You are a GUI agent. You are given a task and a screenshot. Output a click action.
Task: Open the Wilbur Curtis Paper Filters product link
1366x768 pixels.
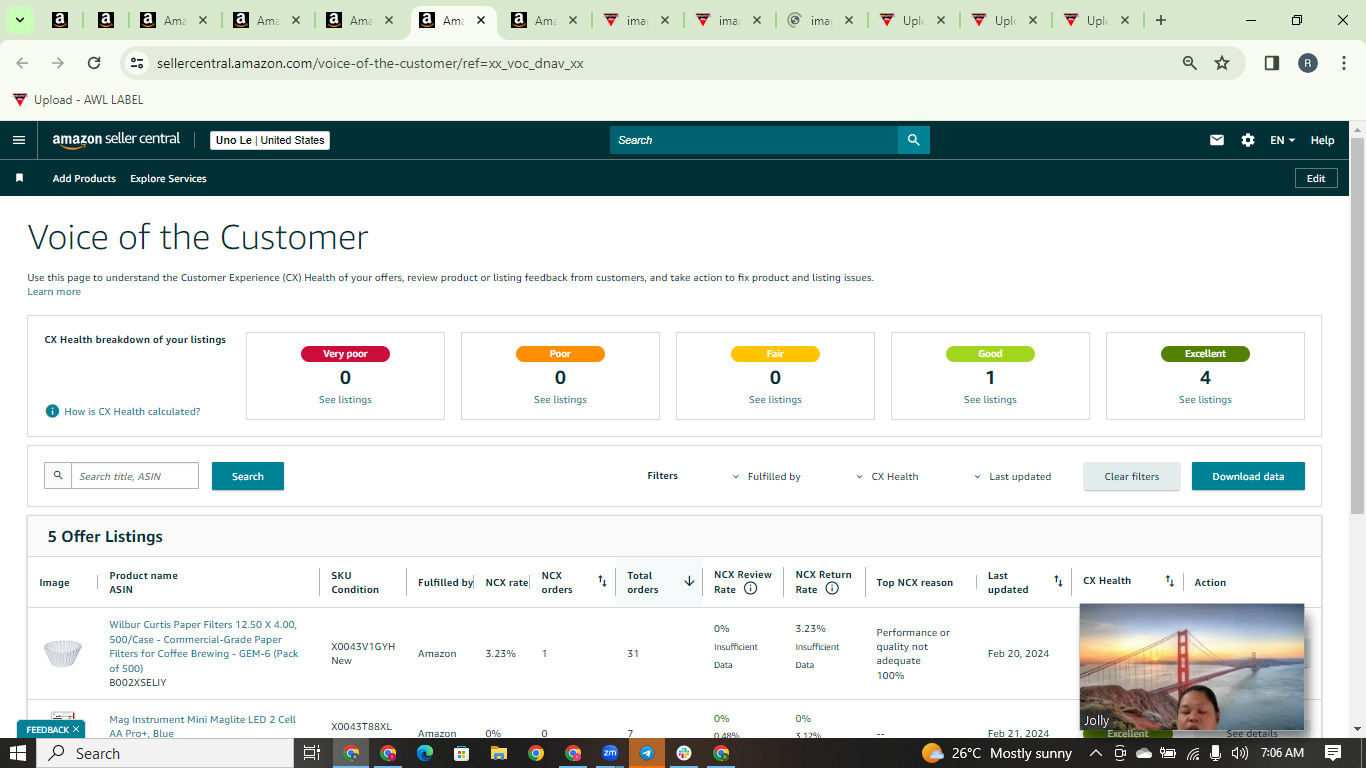[204, 646]
